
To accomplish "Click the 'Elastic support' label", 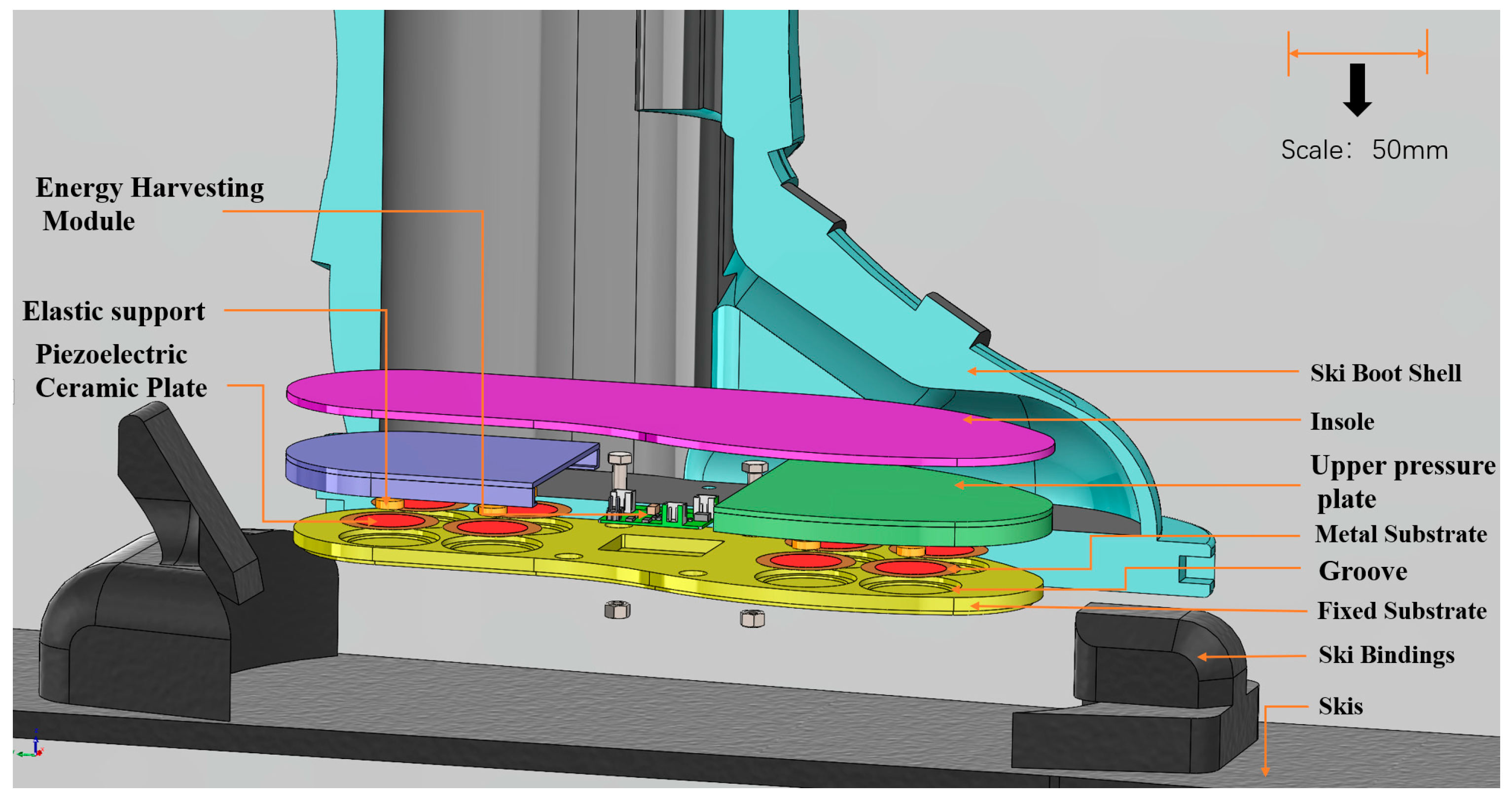I will click(114, 312).
